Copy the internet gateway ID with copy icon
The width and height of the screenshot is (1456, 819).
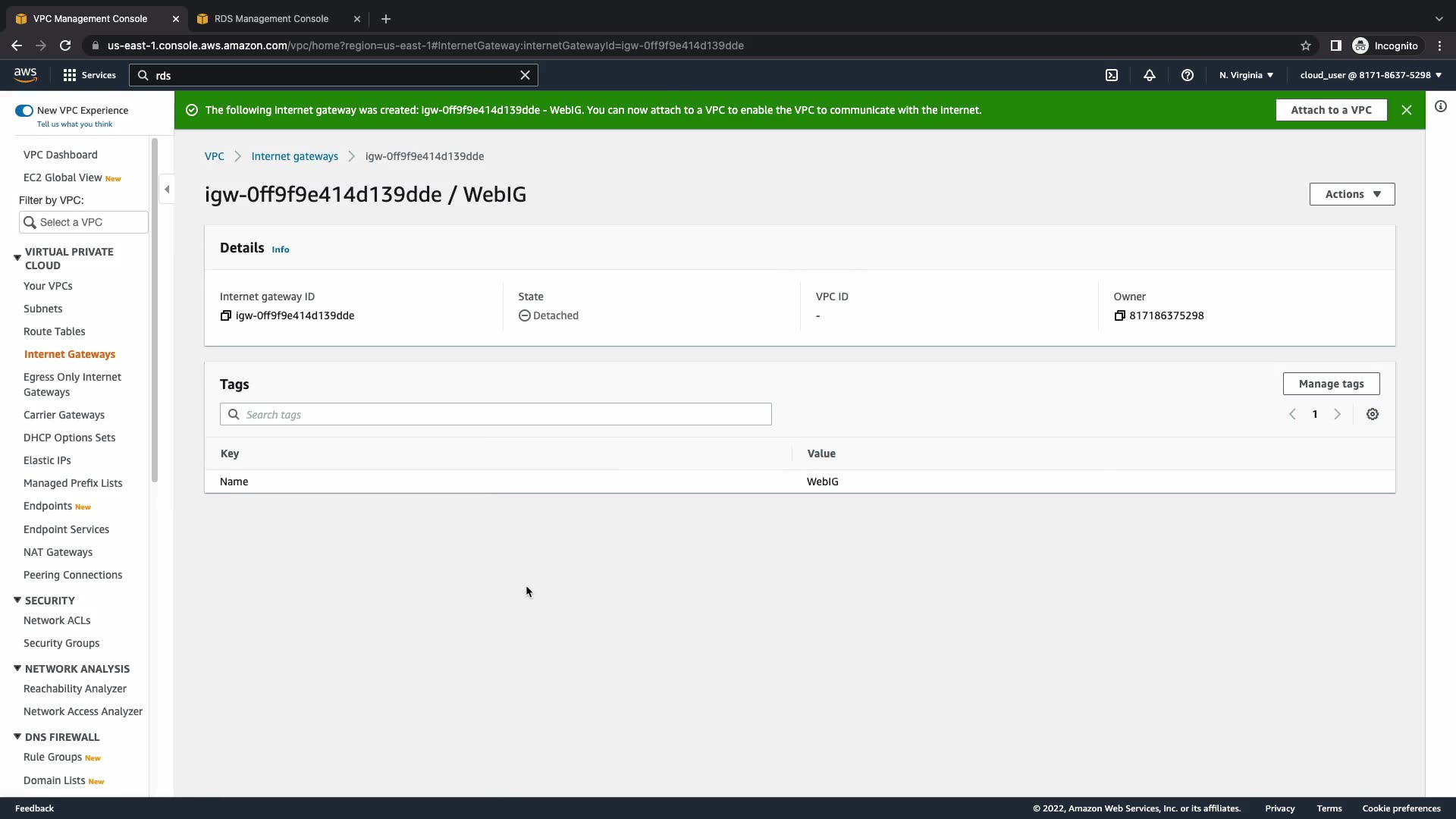pos(225,315)
